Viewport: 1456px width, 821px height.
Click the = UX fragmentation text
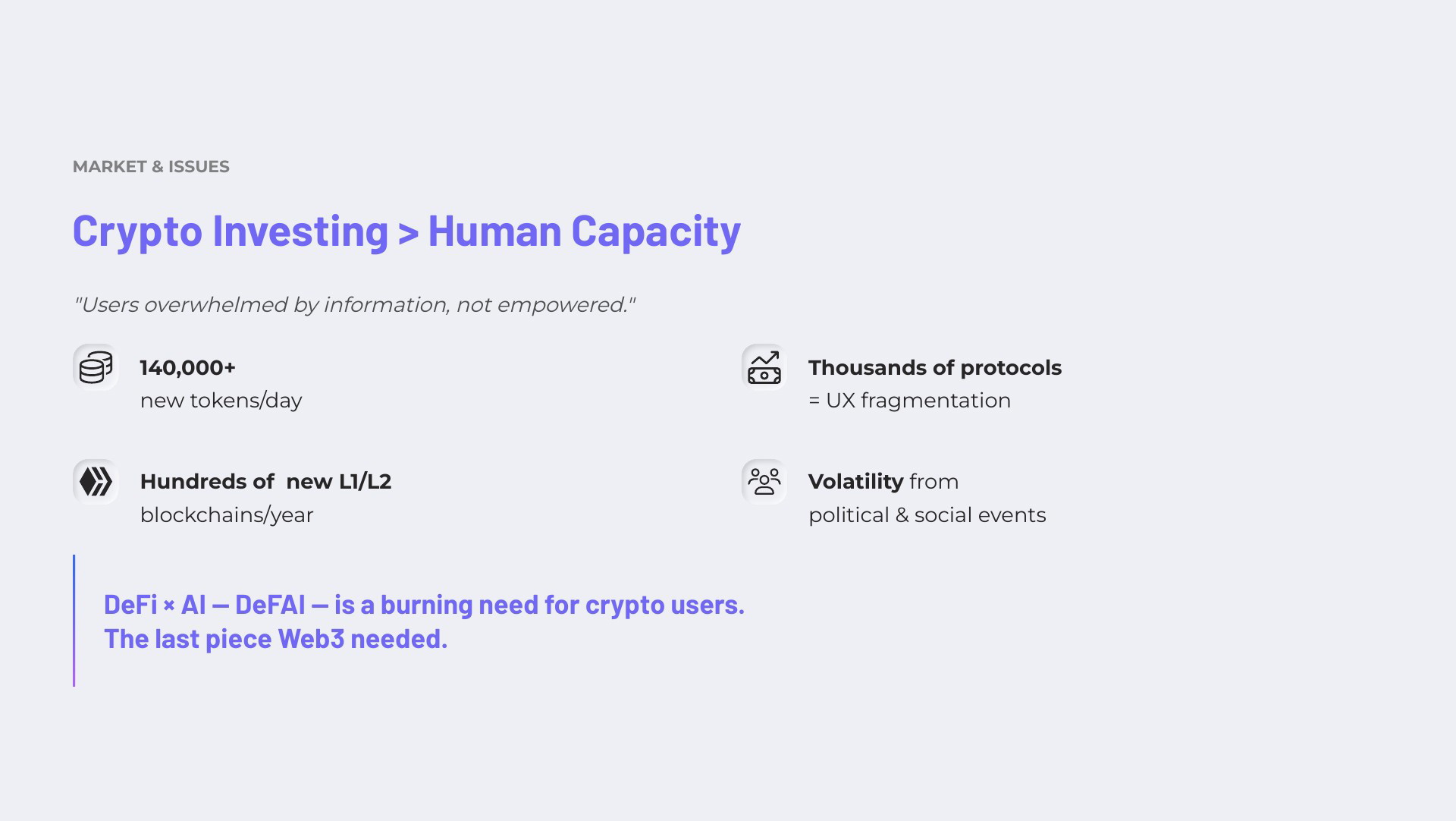coord(909,401)
